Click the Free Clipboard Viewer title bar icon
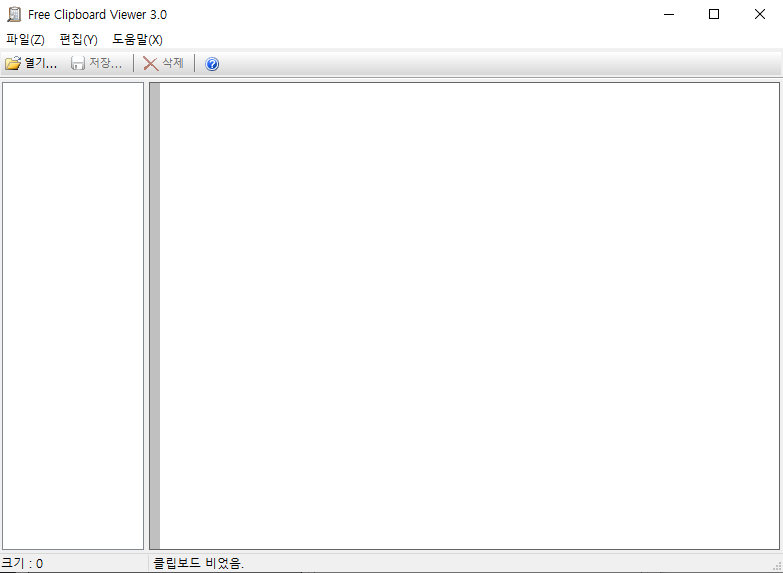The image size is (783, 573). coord(14,14)
